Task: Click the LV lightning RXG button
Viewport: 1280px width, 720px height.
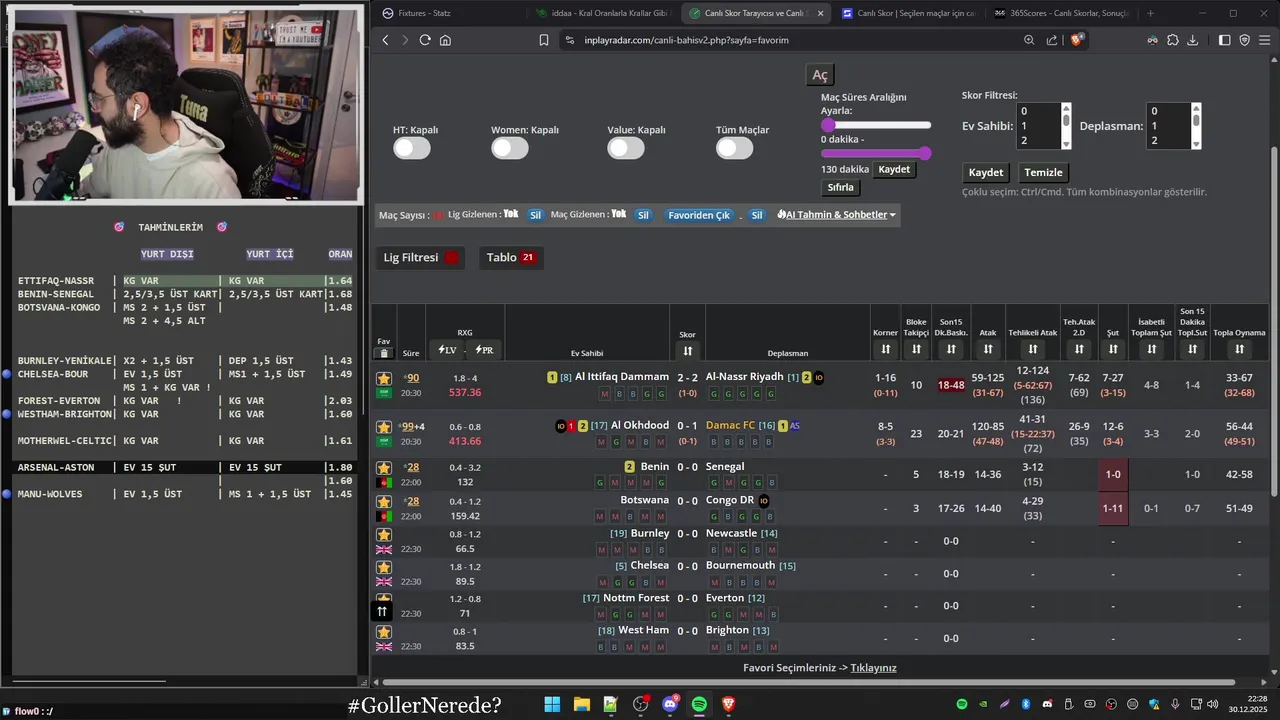Action: point(447,350)
